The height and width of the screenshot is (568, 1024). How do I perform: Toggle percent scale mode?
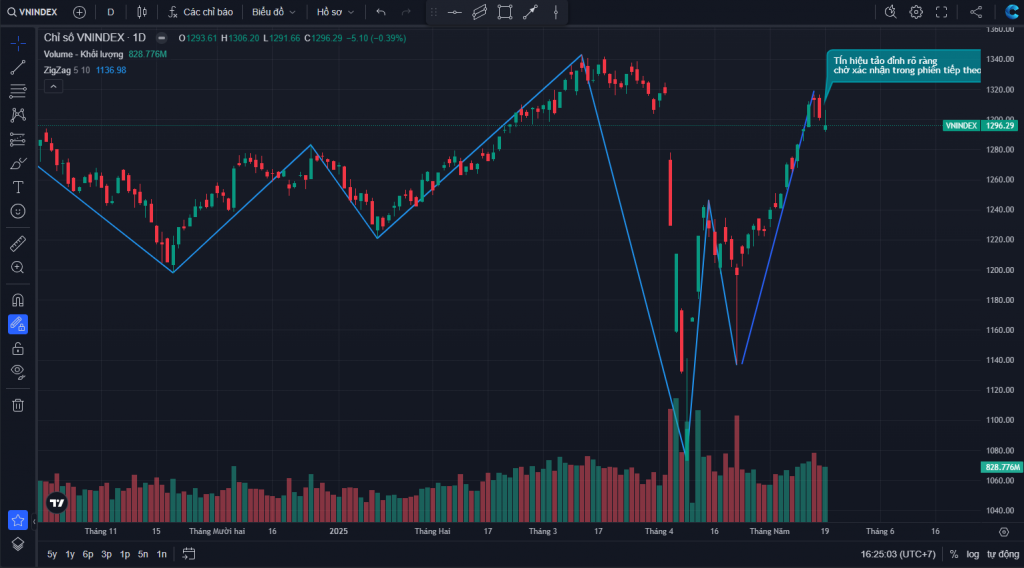[x=954, y=554]
